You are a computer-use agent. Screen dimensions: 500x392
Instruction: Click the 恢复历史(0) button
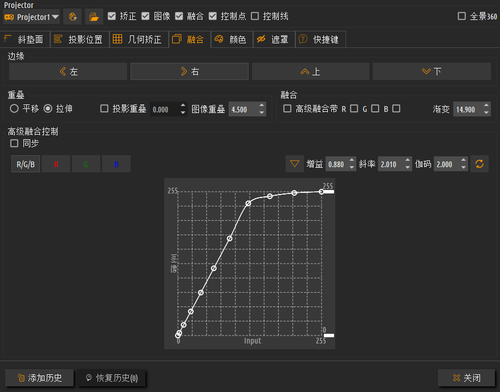tap(112, 378)
